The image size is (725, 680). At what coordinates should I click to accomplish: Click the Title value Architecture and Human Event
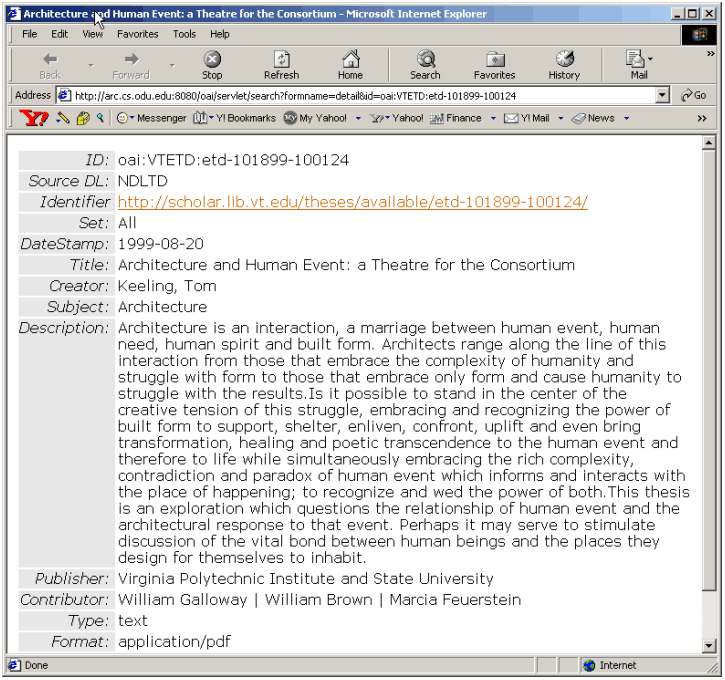coord(346,265)
